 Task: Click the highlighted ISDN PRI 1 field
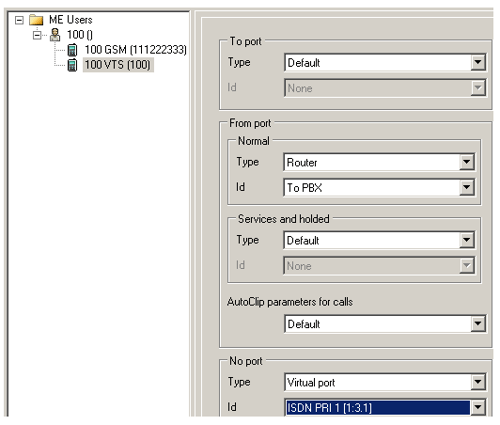378,407
